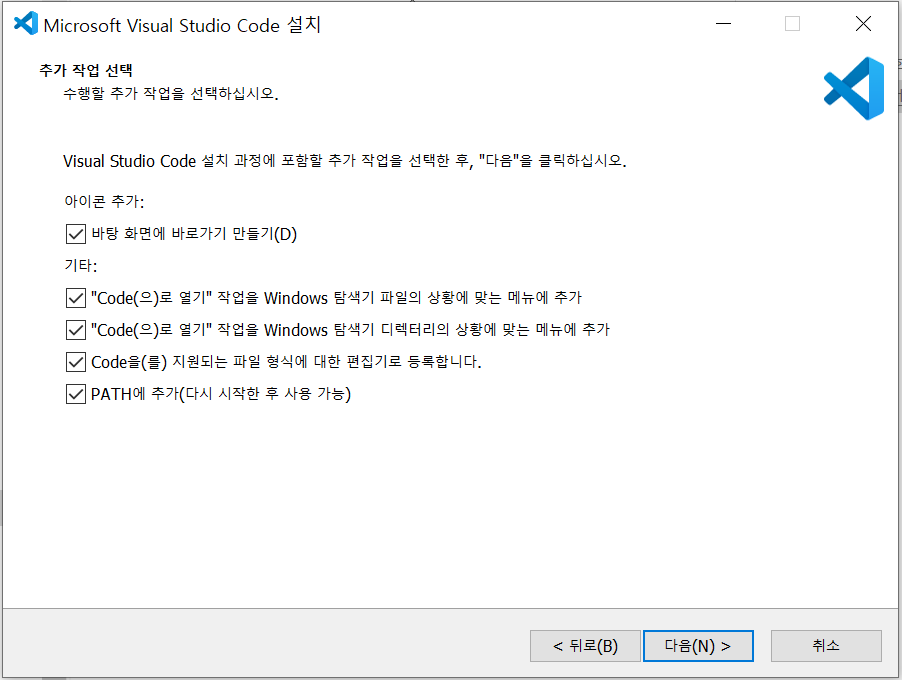Image resolution: width=902 pixels, height=680 pixels.
Task: Click the 다음(N) > button
Action: tap(698, 646)
